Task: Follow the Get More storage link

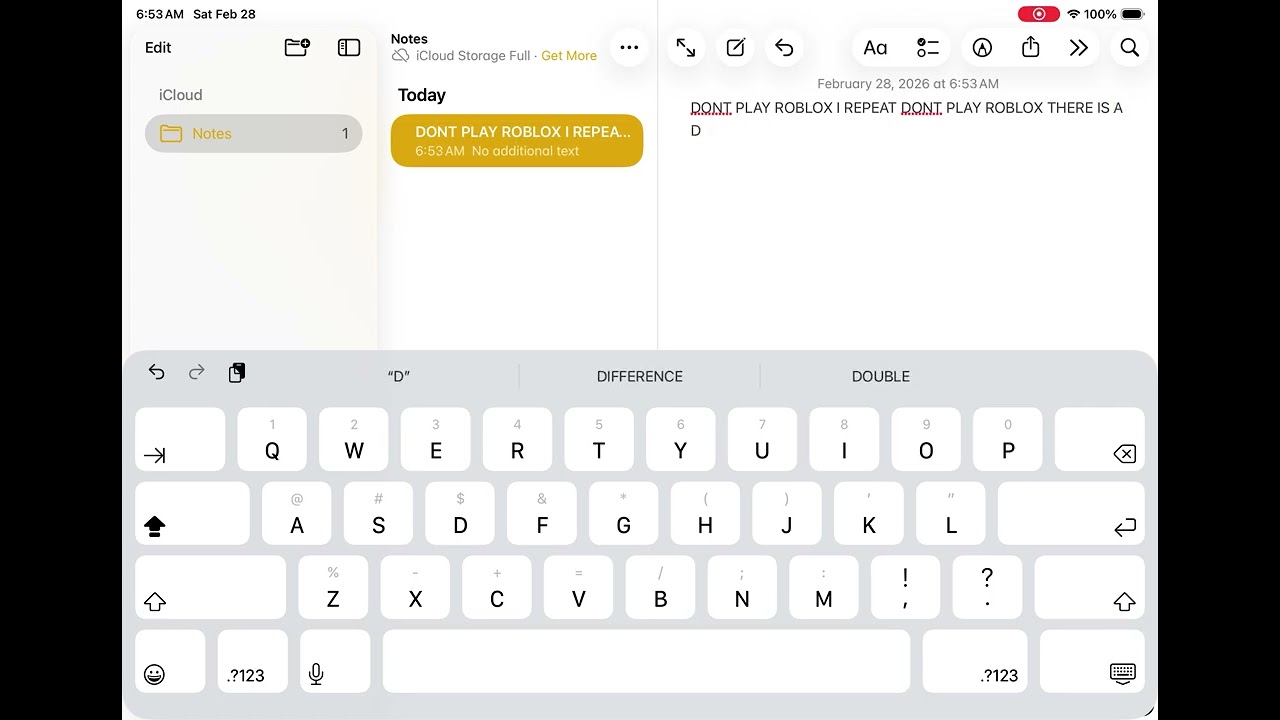Action: click(x=569, y=56)
